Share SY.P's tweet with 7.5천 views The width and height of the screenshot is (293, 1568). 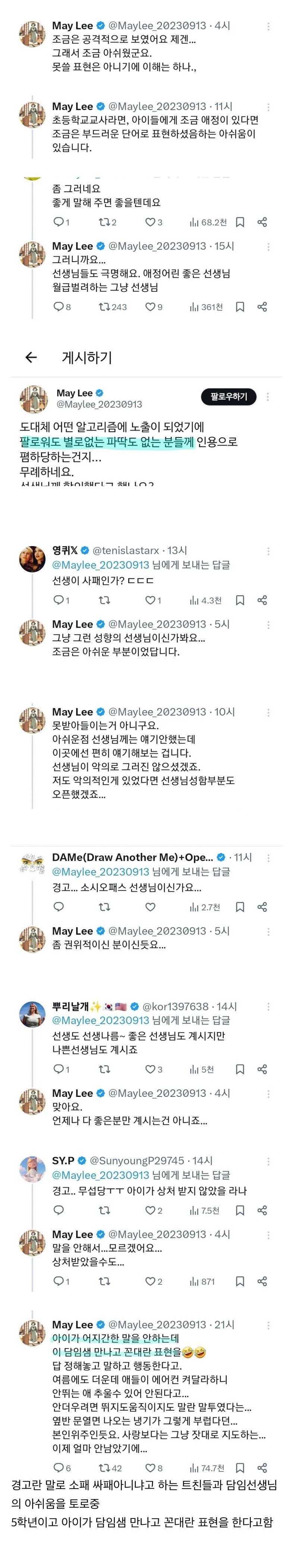[262, 1211]
